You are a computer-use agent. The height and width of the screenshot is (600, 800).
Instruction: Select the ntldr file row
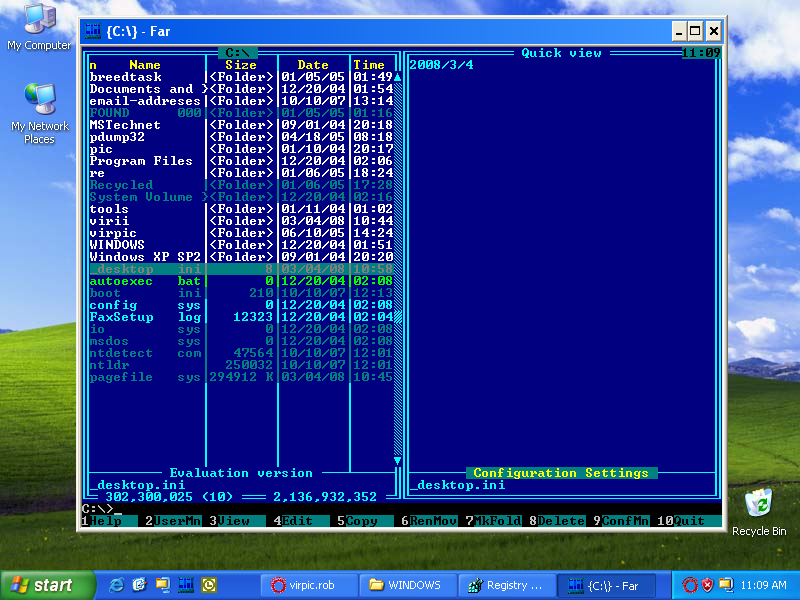pos(241,365)
